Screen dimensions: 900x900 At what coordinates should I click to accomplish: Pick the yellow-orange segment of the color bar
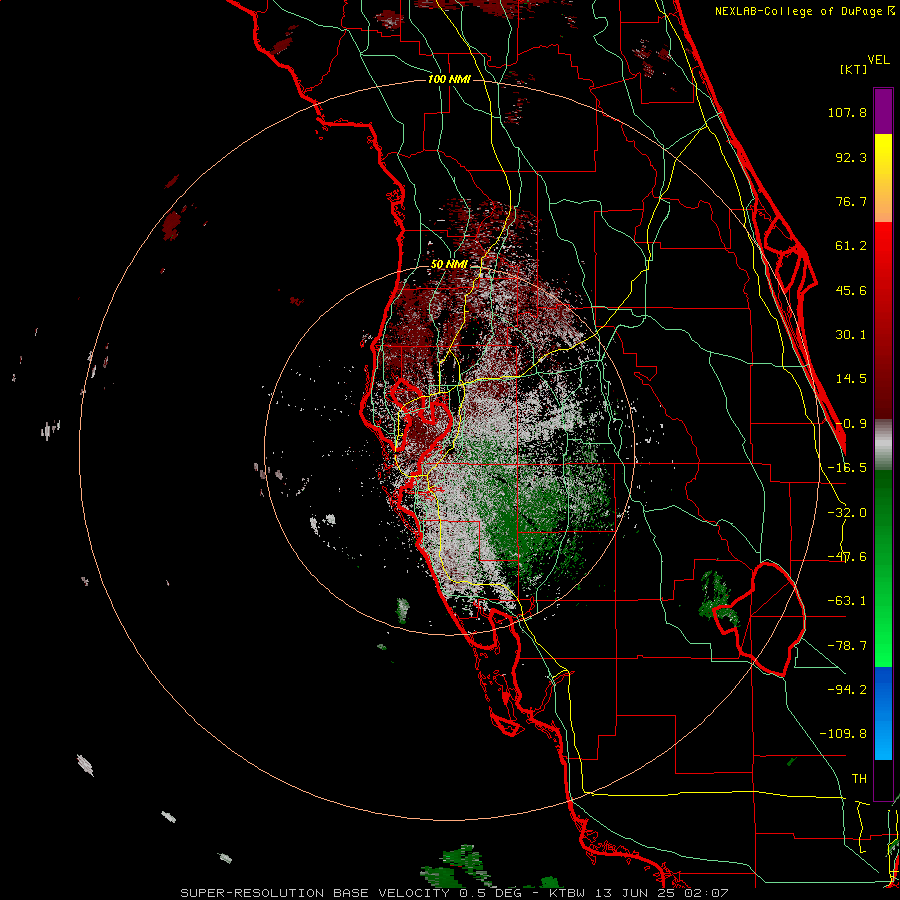(883, 179)
